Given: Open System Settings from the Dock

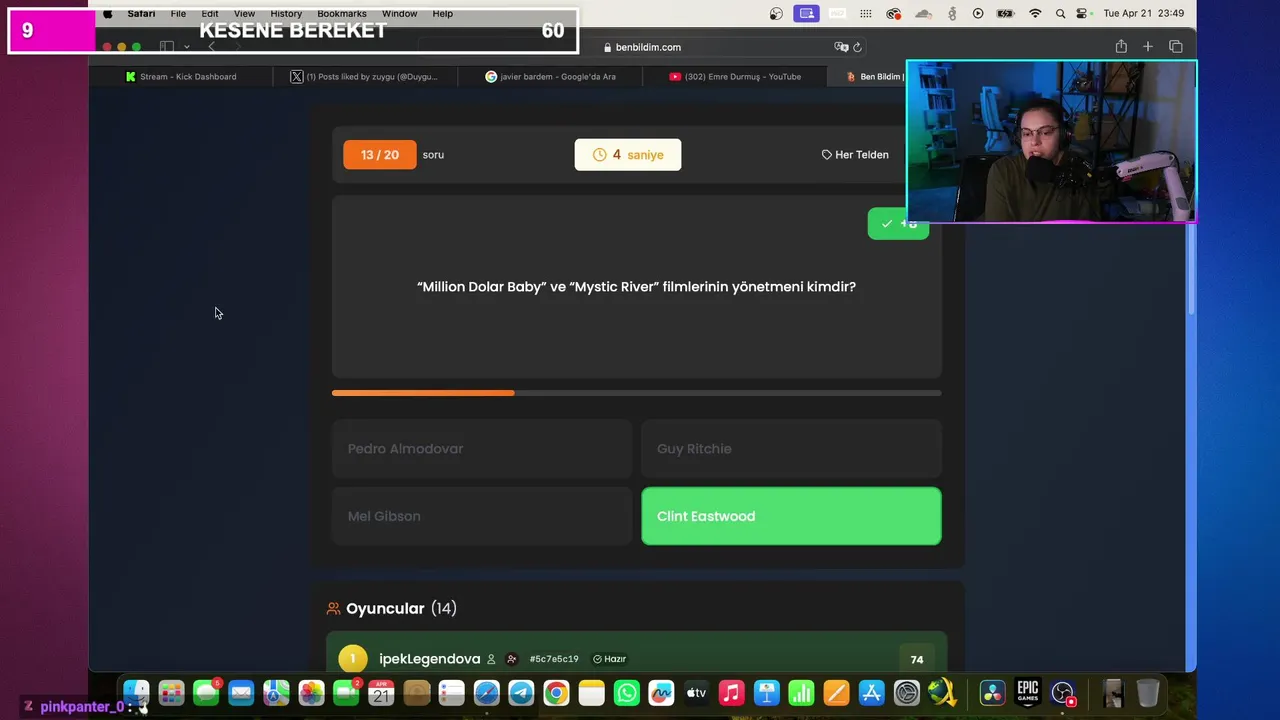Looking at the screenshot, I should point(906,692).
